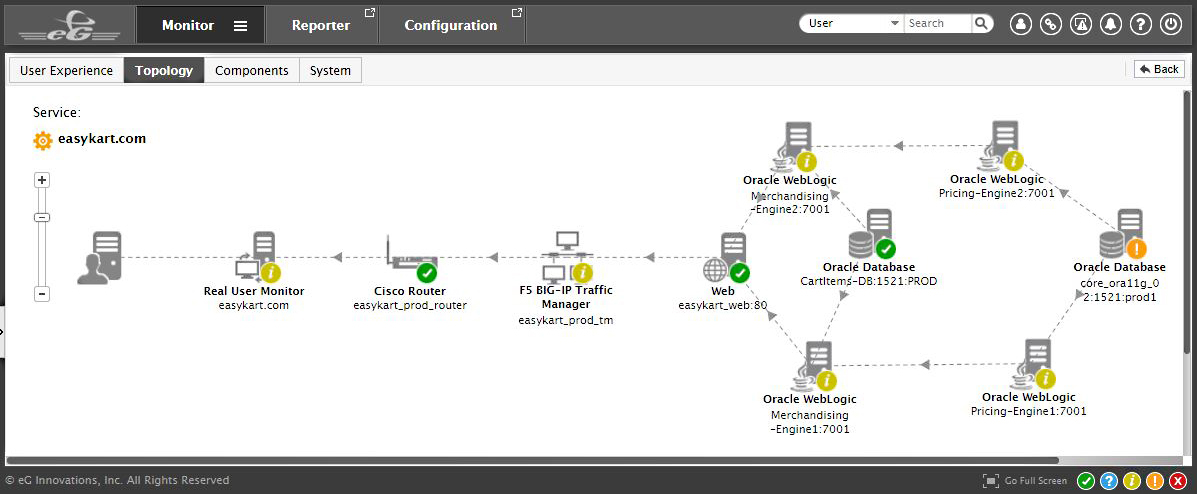The height and width of the screenshot is (494, 1197).
Task: Open the Configuration module tab
Action: tap(450, 25)
